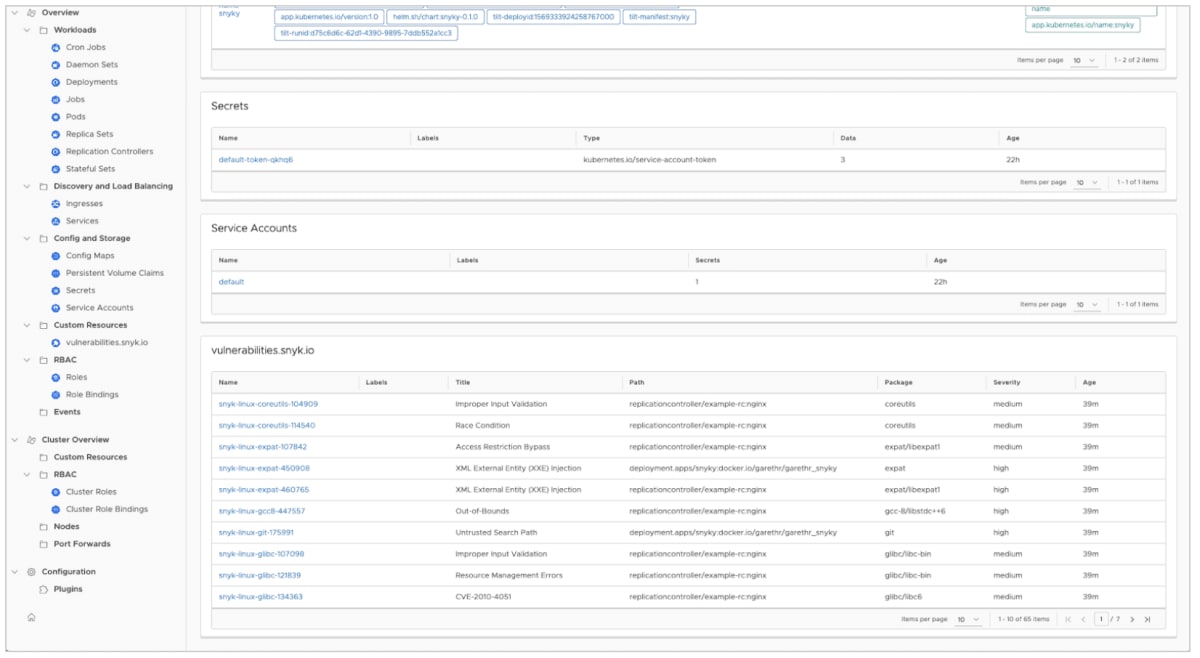This screenshot has height=658, width=1200.
Task: Click the Out-of-Bounds title cell
Action: click(x=484, y=511)
